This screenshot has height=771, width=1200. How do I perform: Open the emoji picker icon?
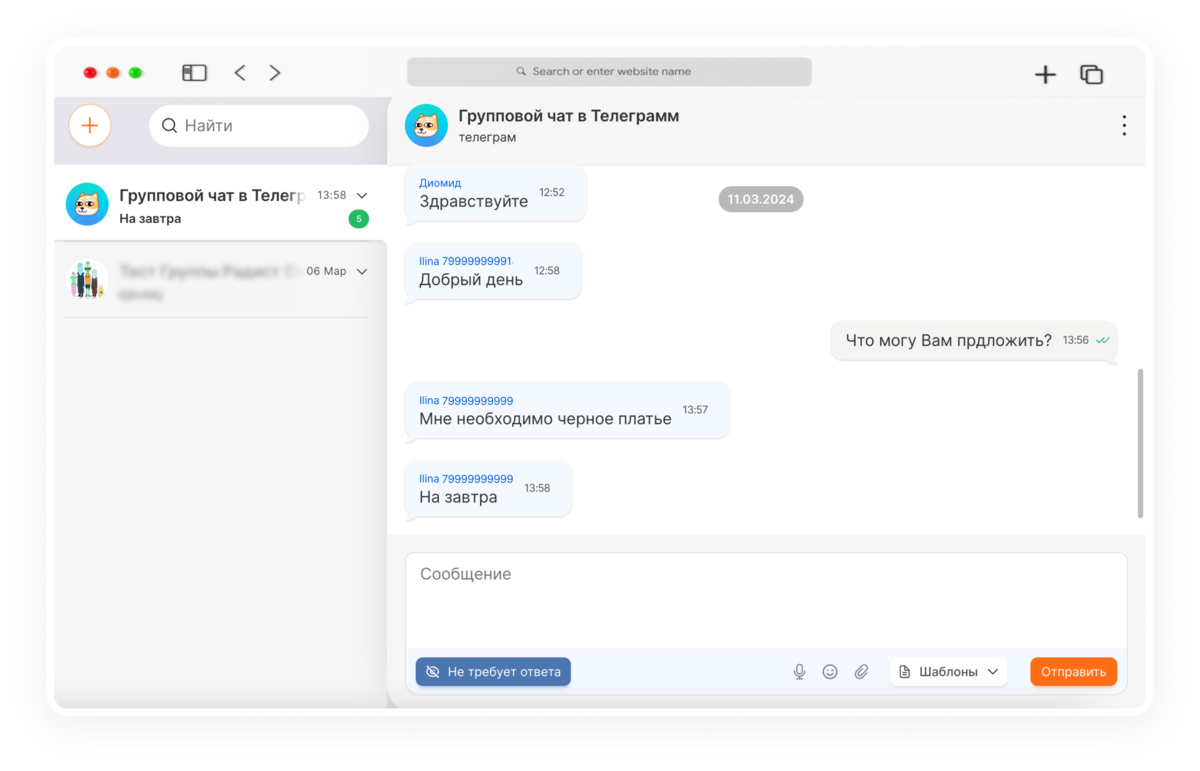point(830,672)
